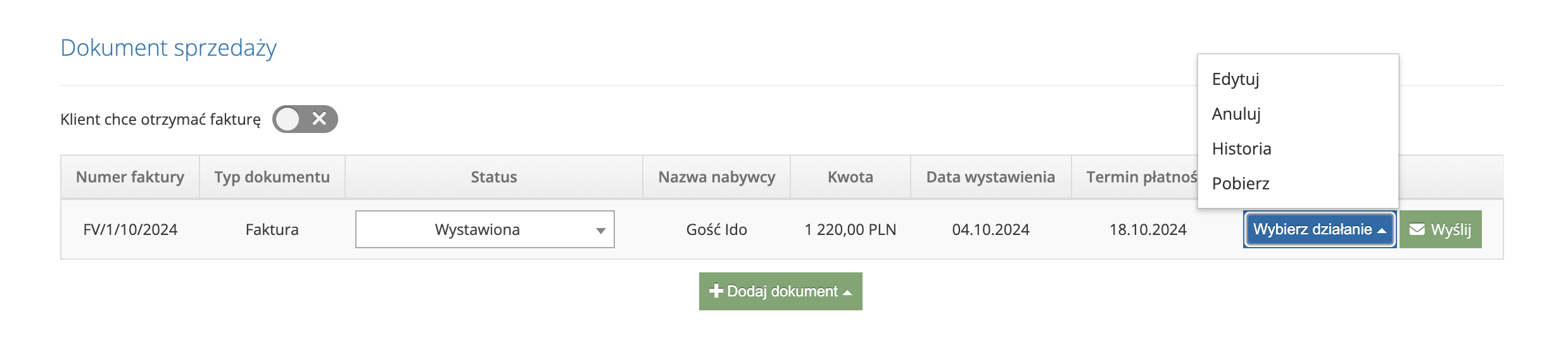Click the Status column header
The height and width of the screenshot is (342, 1568).
point(494,177)
